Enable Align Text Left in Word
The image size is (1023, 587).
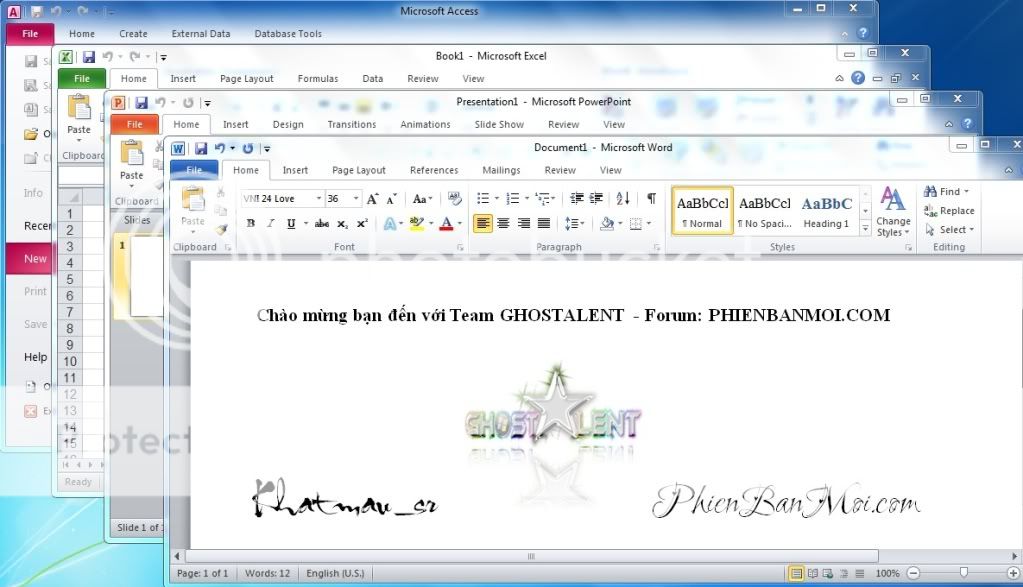click(483, 224)
